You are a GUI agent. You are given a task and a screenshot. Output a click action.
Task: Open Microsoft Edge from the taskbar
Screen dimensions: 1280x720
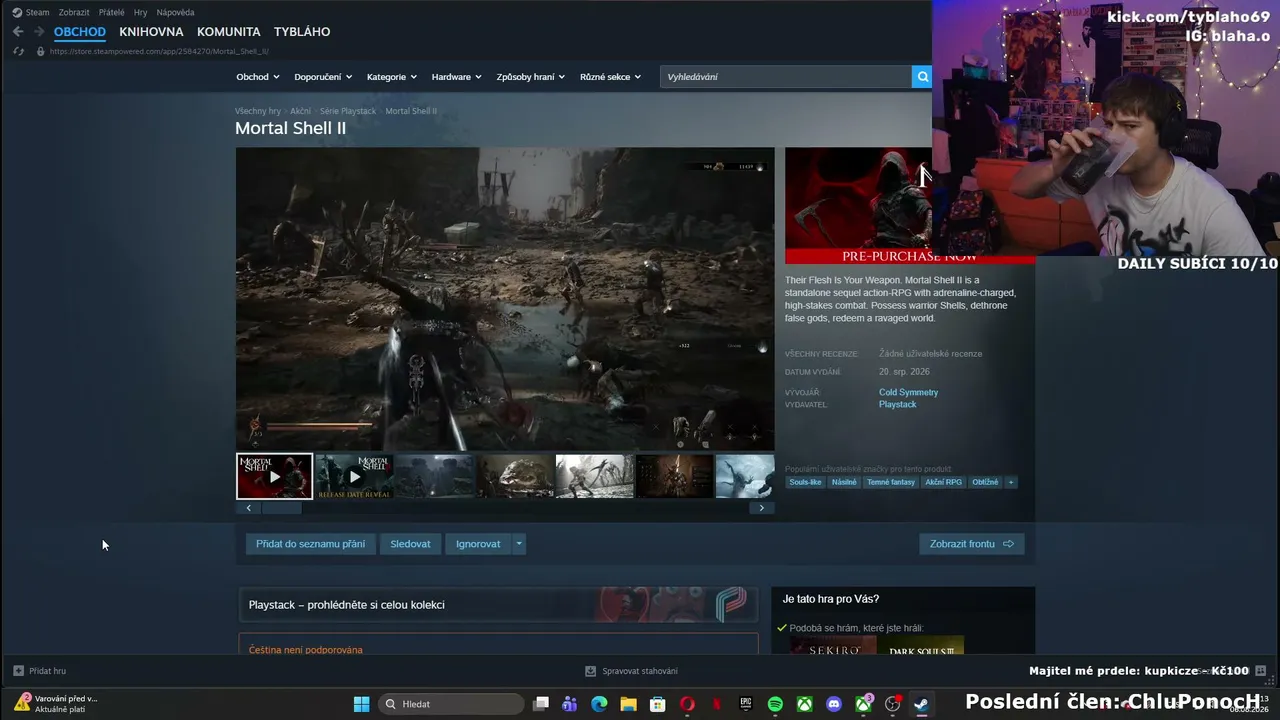599,704
